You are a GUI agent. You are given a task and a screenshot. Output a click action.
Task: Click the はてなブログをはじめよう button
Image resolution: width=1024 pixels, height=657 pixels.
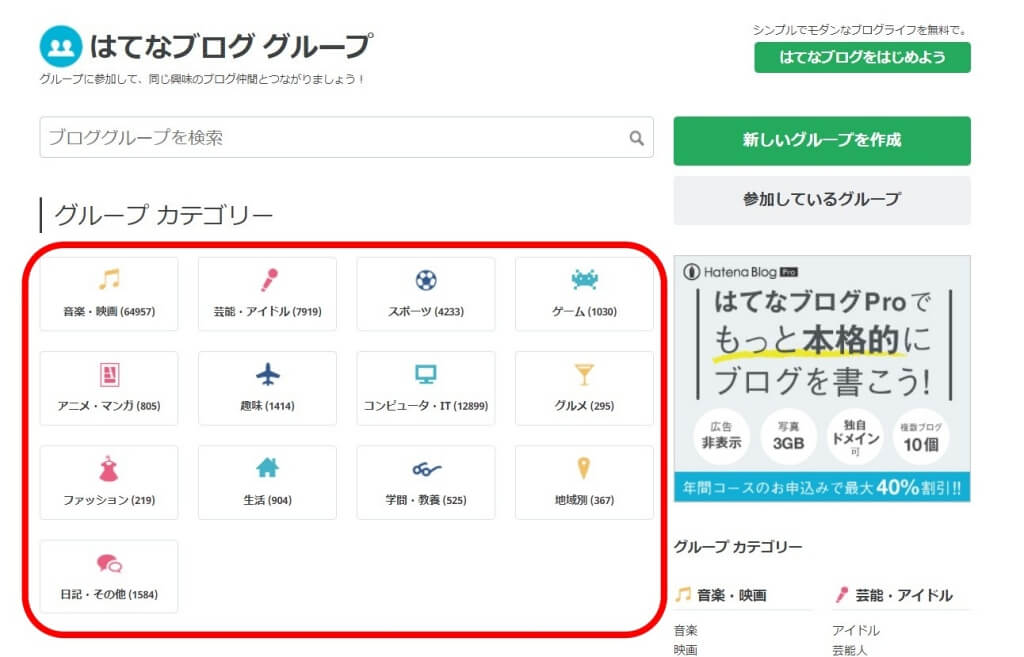(x=862, y=57)
